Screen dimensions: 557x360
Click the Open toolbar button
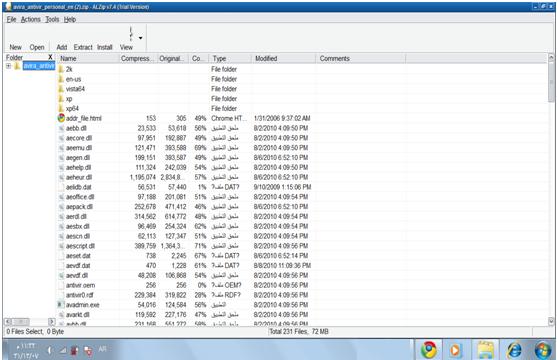37,47
